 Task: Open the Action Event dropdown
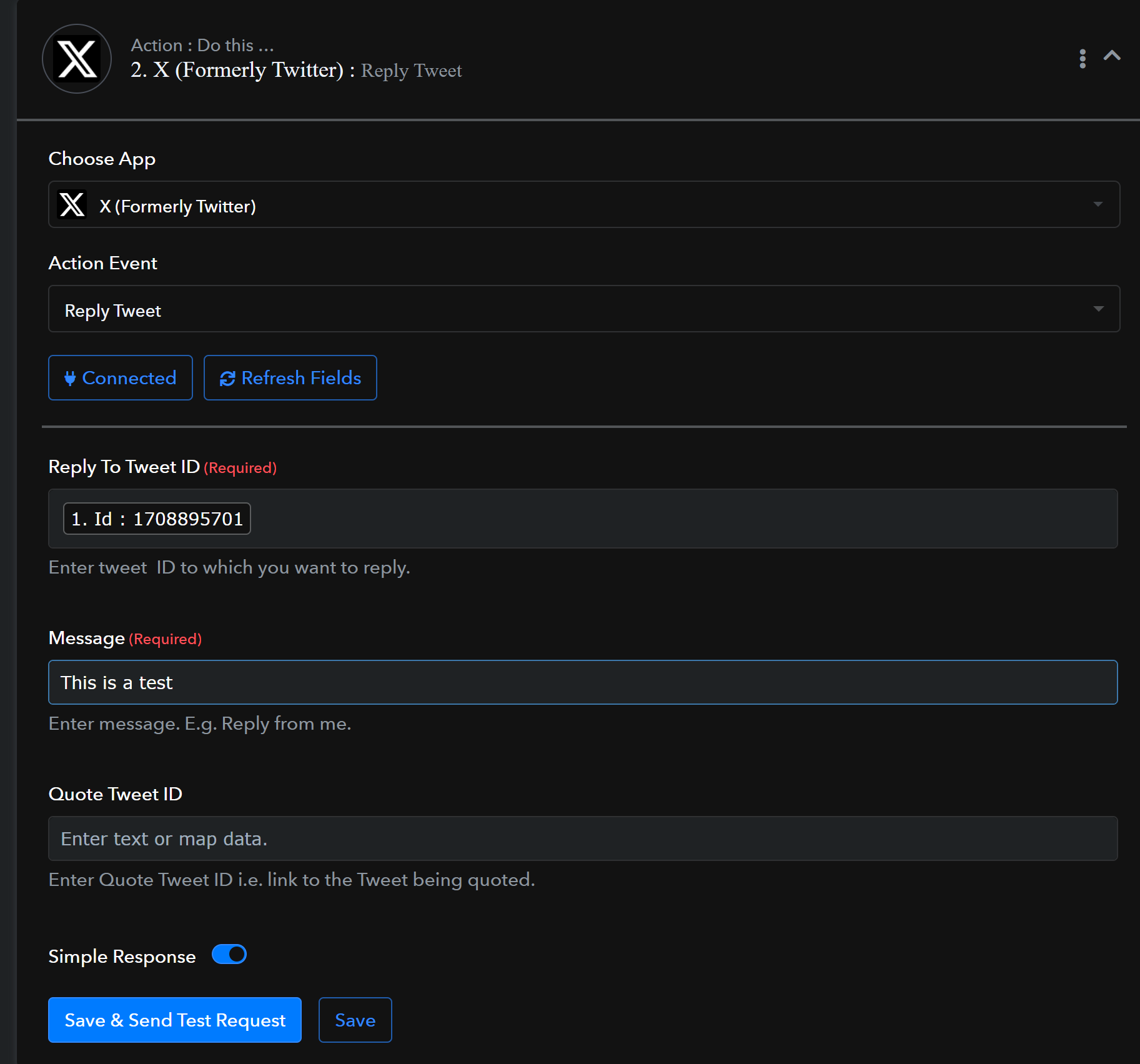click(584, 309)
